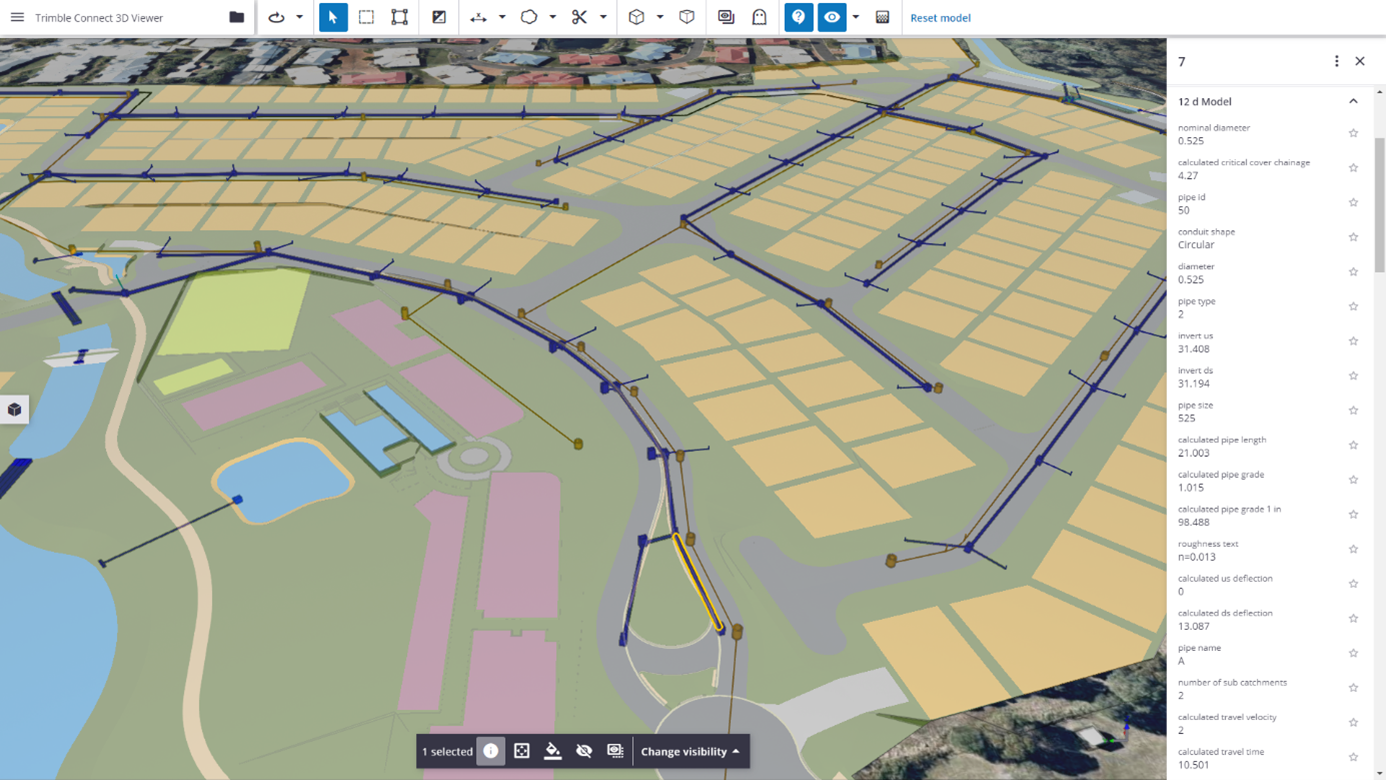Toggle perspective projection box icon

pyautogui.click(x=687, y=17)
